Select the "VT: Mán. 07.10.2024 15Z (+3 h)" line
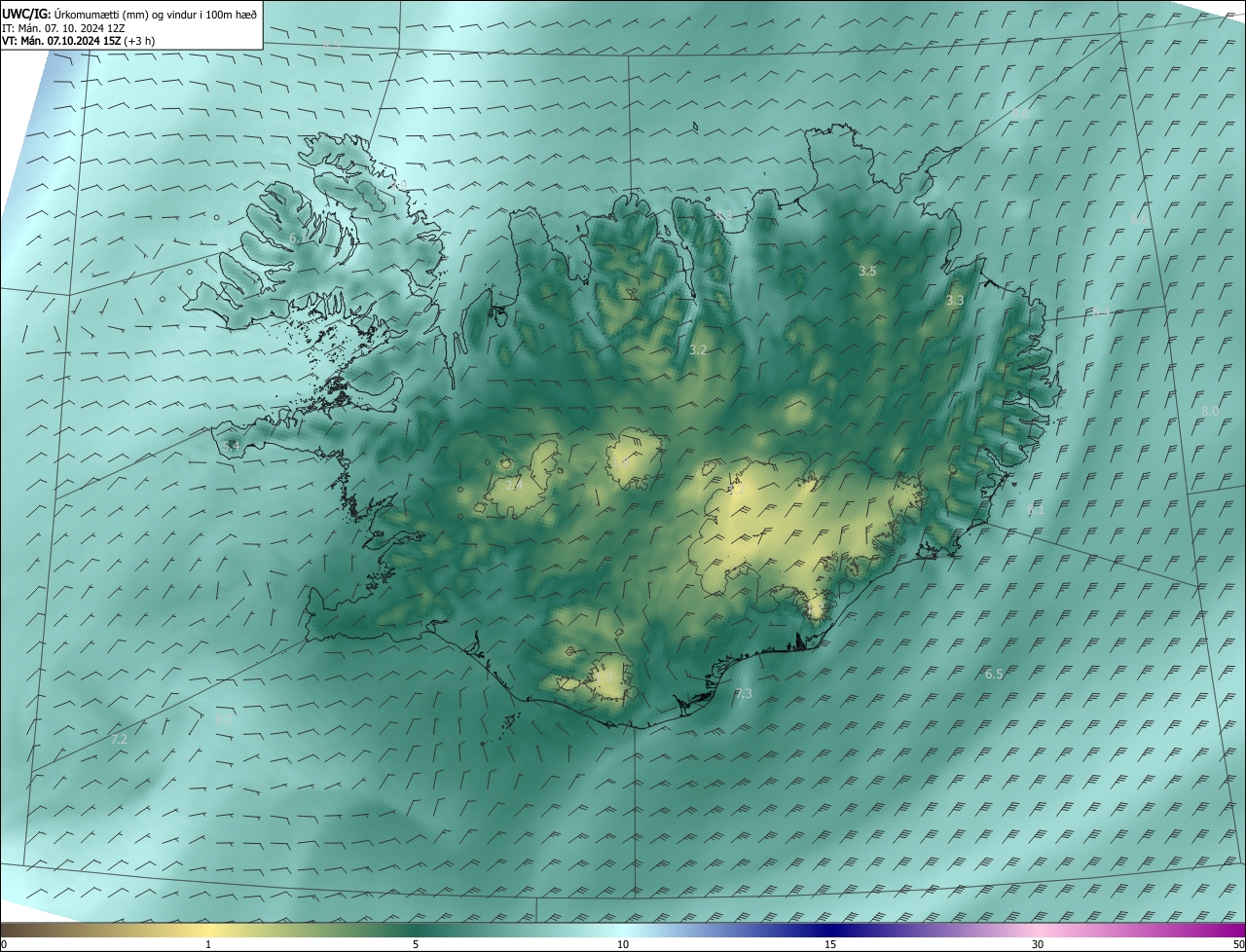The height and width of the screenshot is (952, 1246). point(78,40)
